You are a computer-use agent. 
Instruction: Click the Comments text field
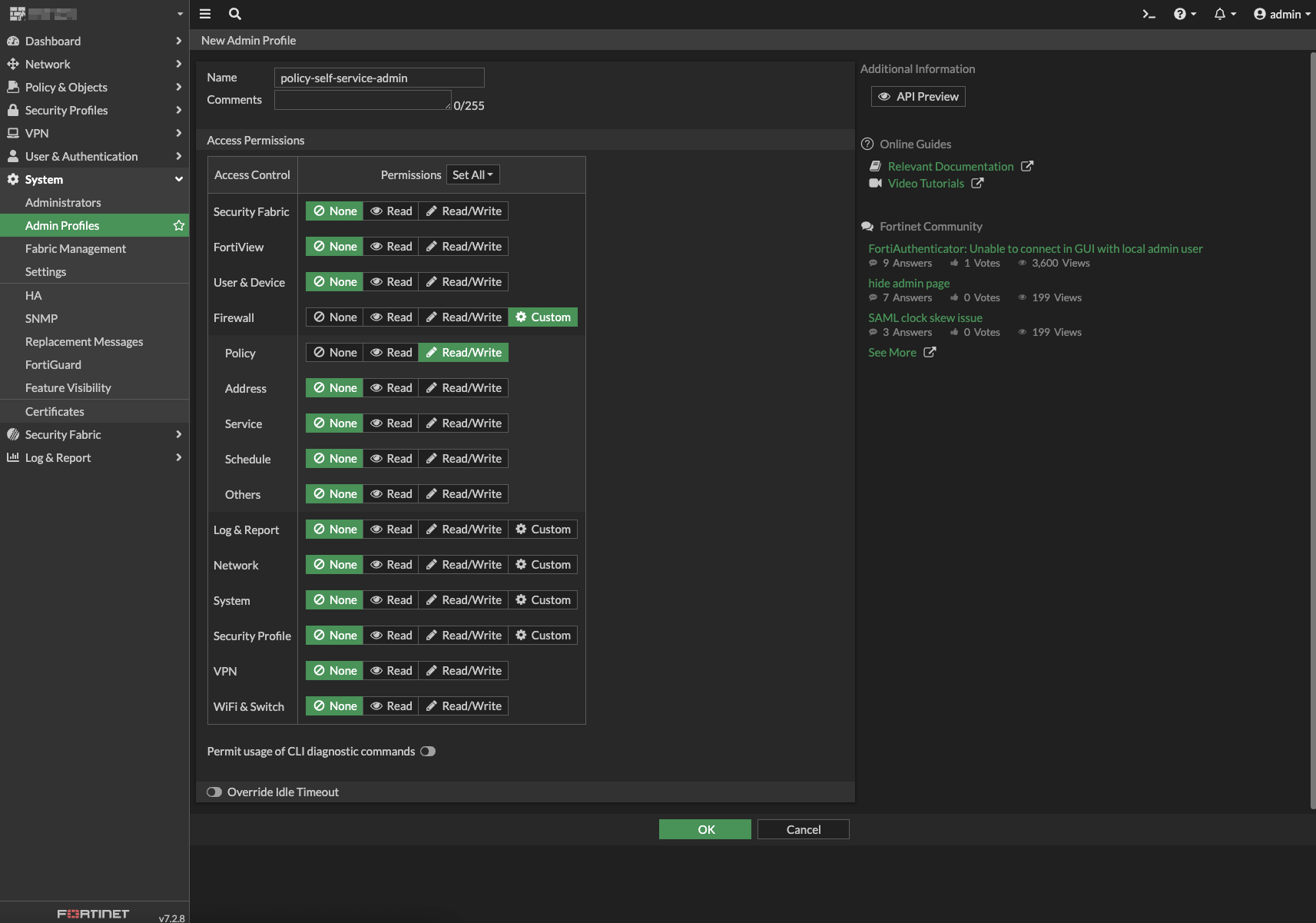click(x=363, y=100)
